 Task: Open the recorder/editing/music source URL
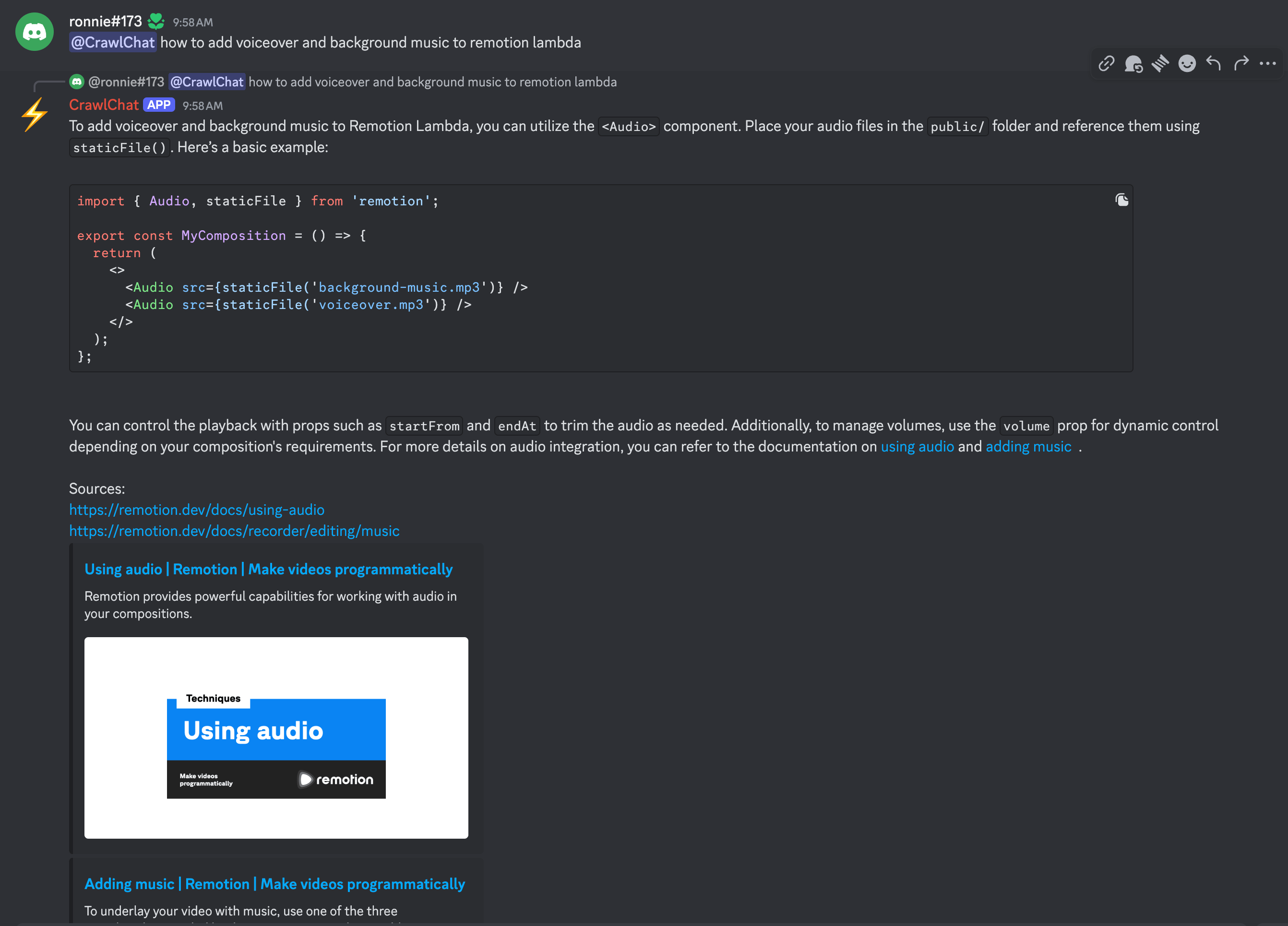click(x=234, y=531)
